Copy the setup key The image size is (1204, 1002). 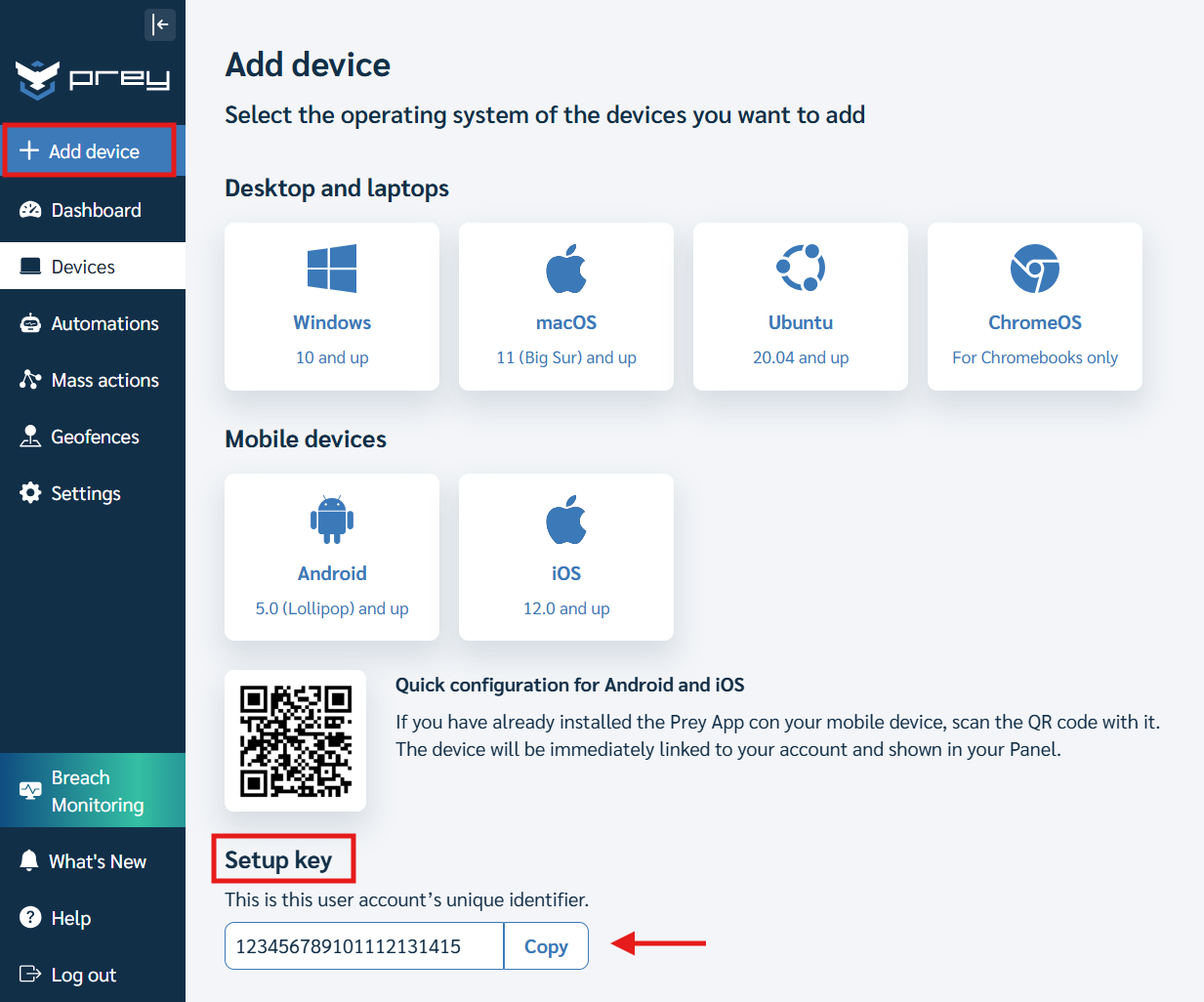[546, 946]
